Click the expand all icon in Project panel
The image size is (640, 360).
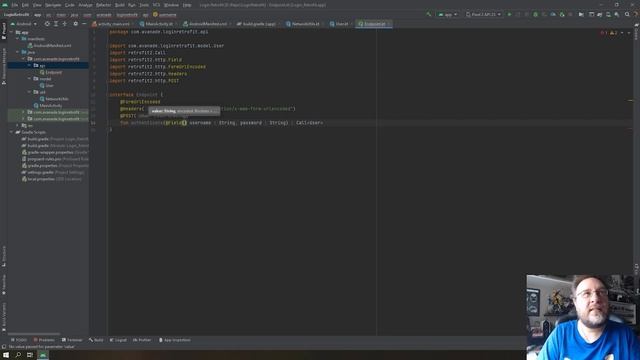(56, 24)
